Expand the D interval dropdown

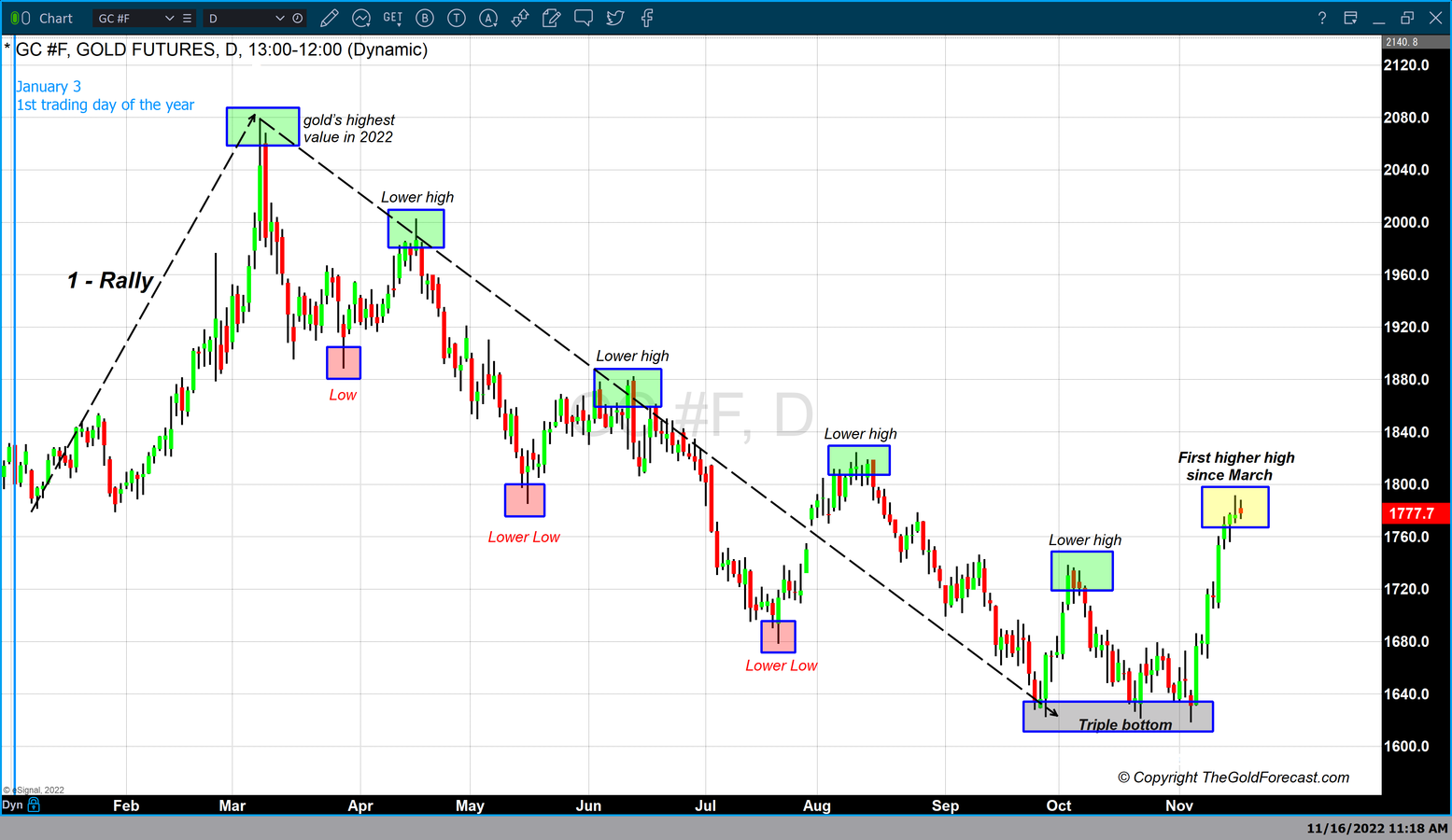(x=279, y=19)
